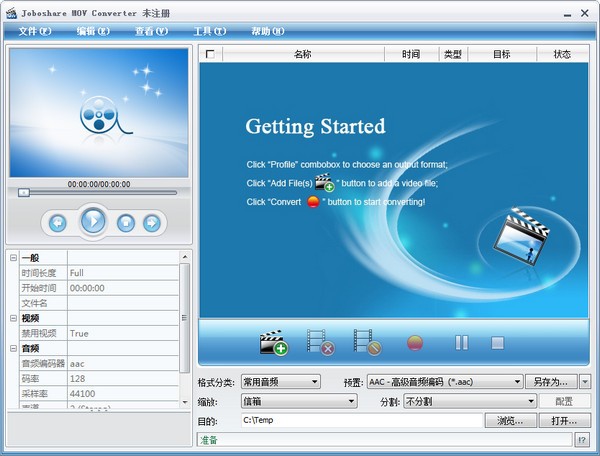
Task: Toggle the select-all checkbox in file list header
Action: 209,55
